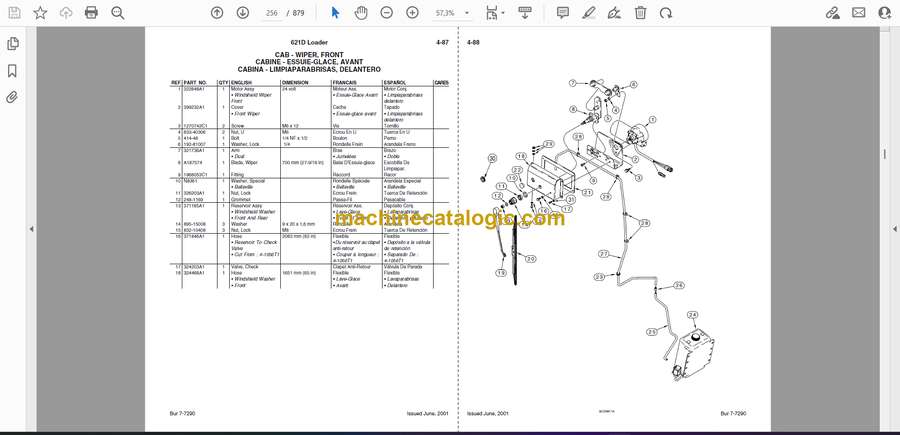Open the bookmarks panel in sidebar
This screenshot has width=900, height=435.
tap(12, 71)
